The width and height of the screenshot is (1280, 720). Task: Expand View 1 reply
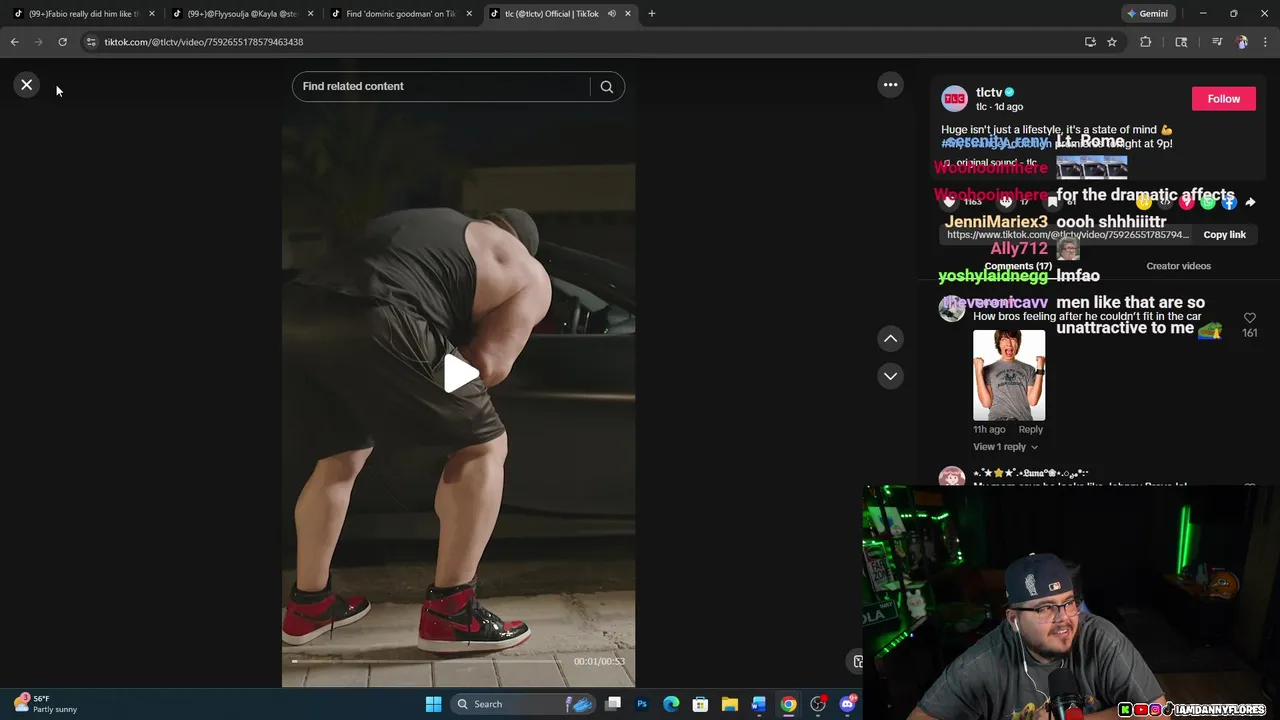tap(1005, 447)
